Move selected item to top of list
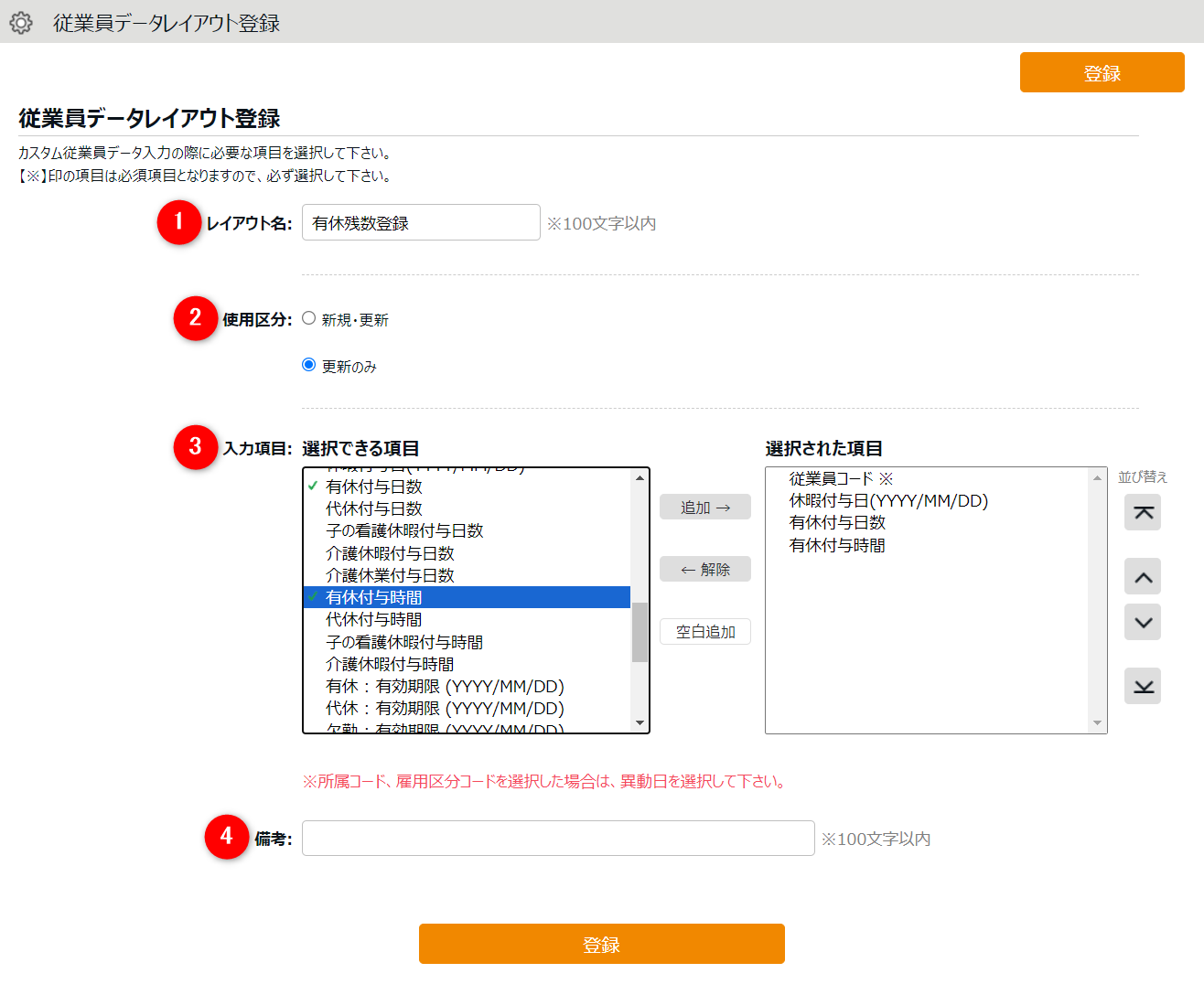The image size is (1204, 984). [x=1142, y=513]
